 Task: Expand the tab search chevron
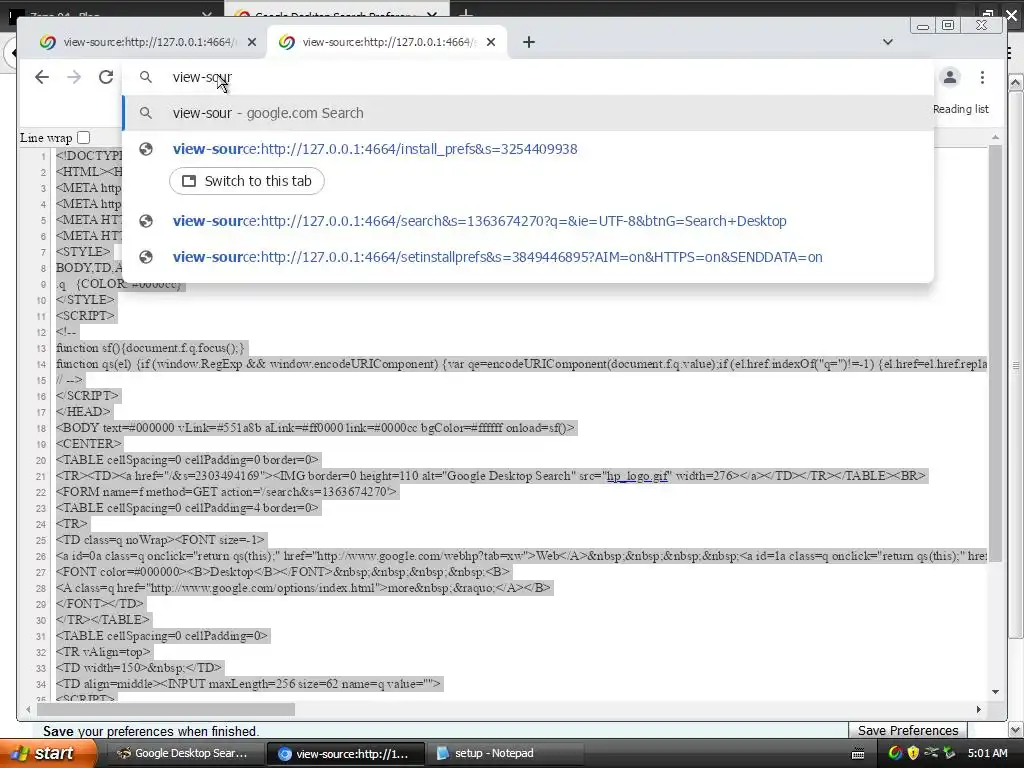pyautogui.click(x=888, y=42)
